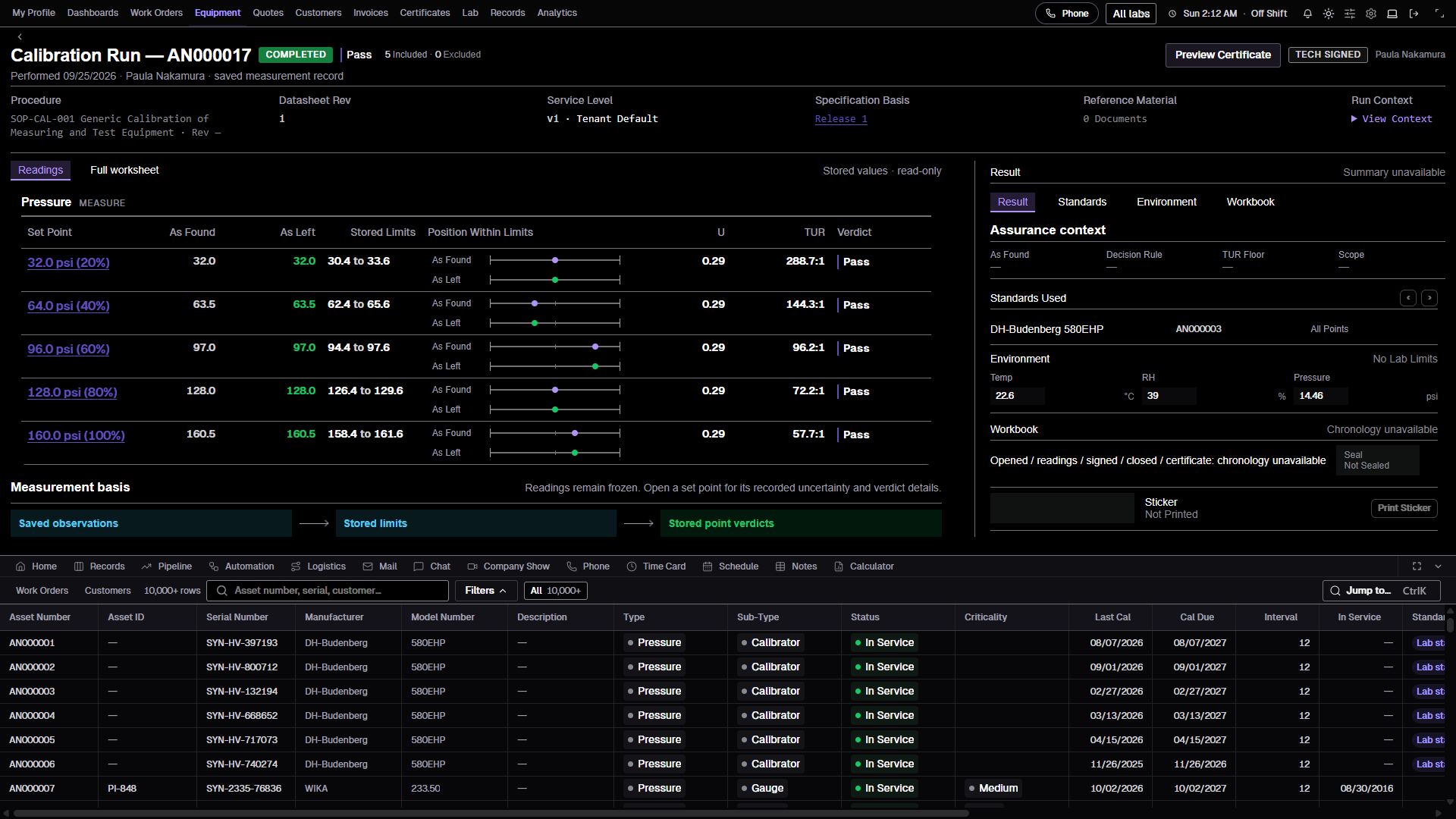
Task: Switch to the Full worksheet tab
Action: click(124, 171)
